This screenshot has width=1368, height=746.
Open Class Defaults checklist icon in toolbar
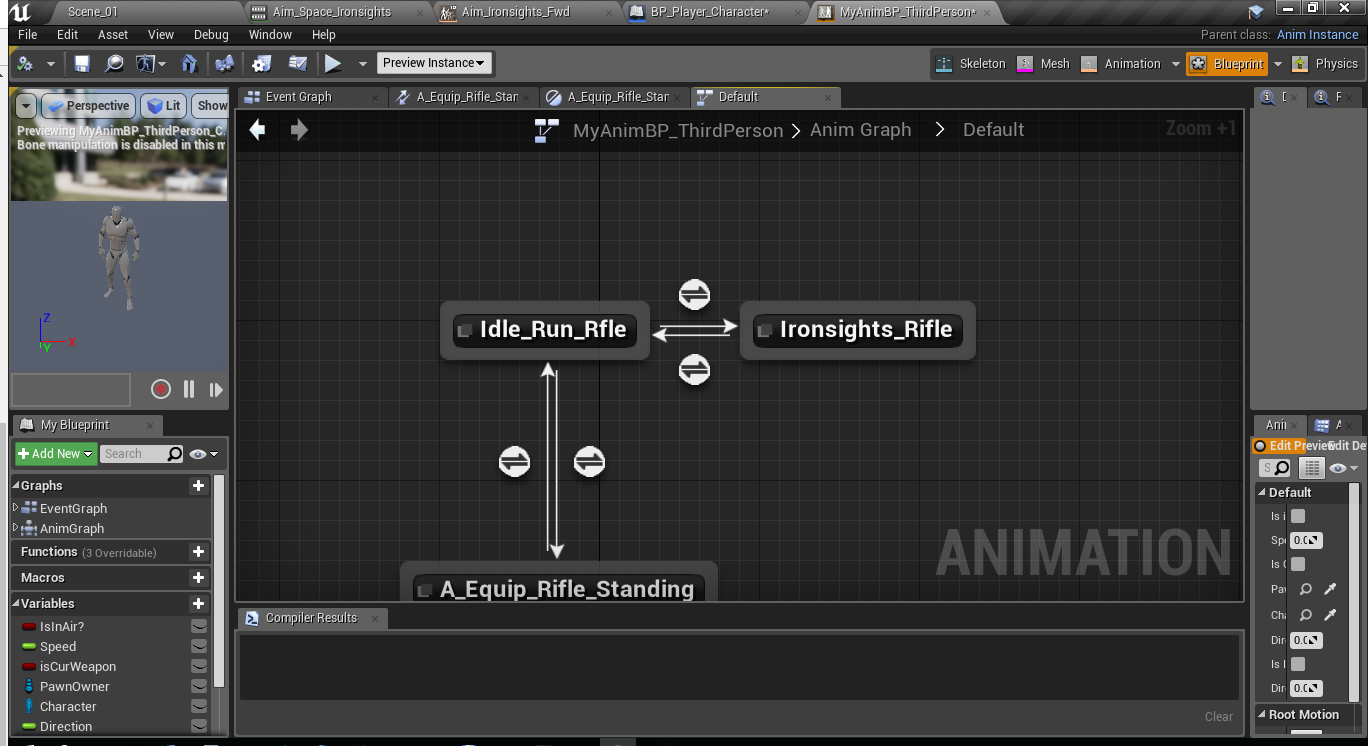point(297,64)
